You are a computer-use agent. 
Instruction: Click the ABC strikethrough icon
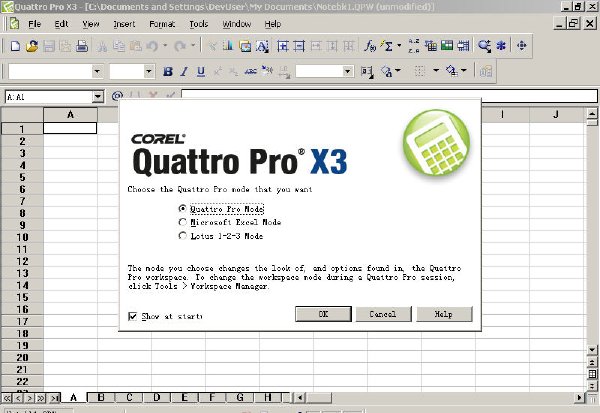pyautogui.click(x=251, y=71)
